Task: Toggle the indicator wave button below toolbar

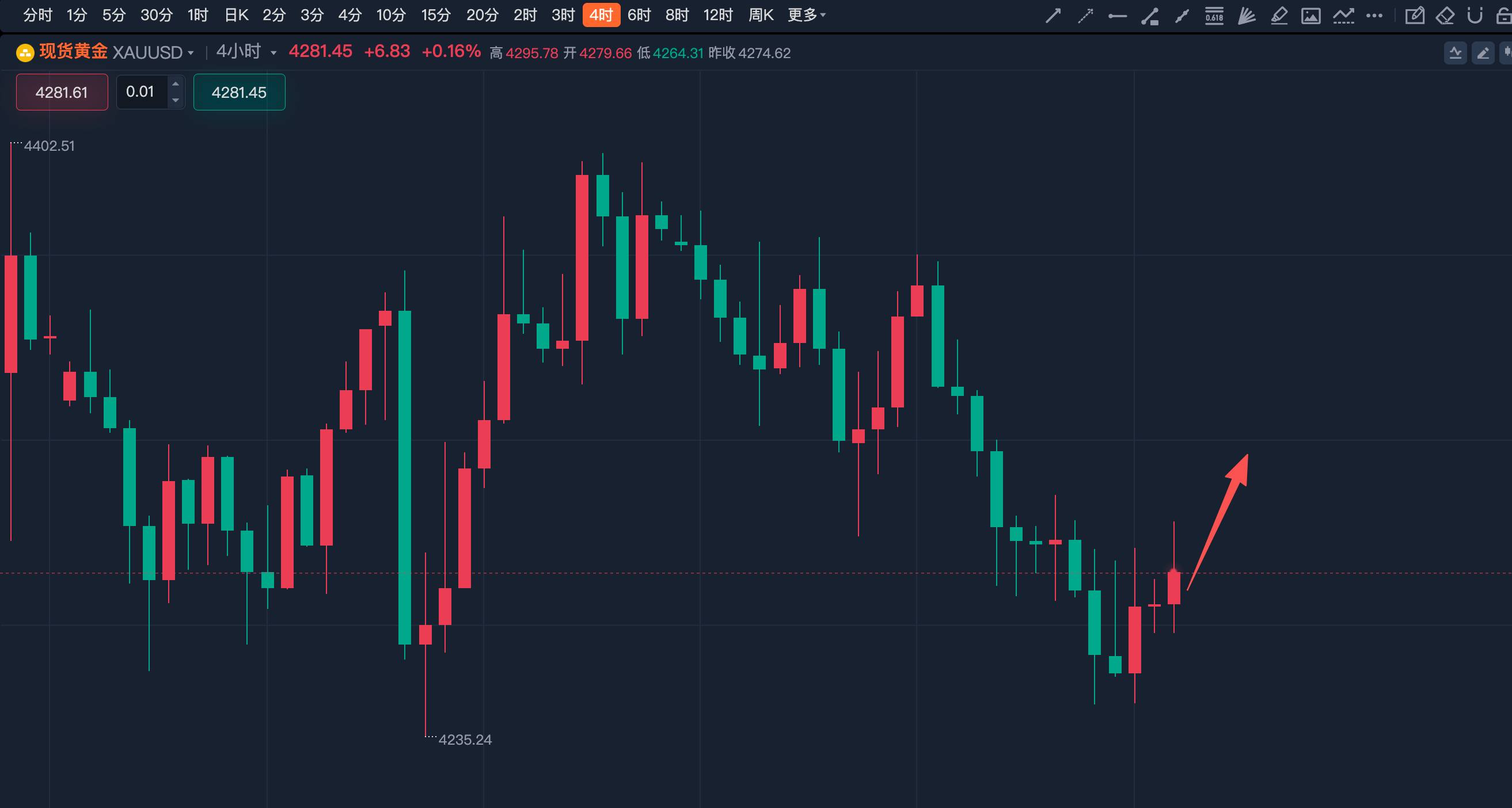Action: tap(1455, 54)
